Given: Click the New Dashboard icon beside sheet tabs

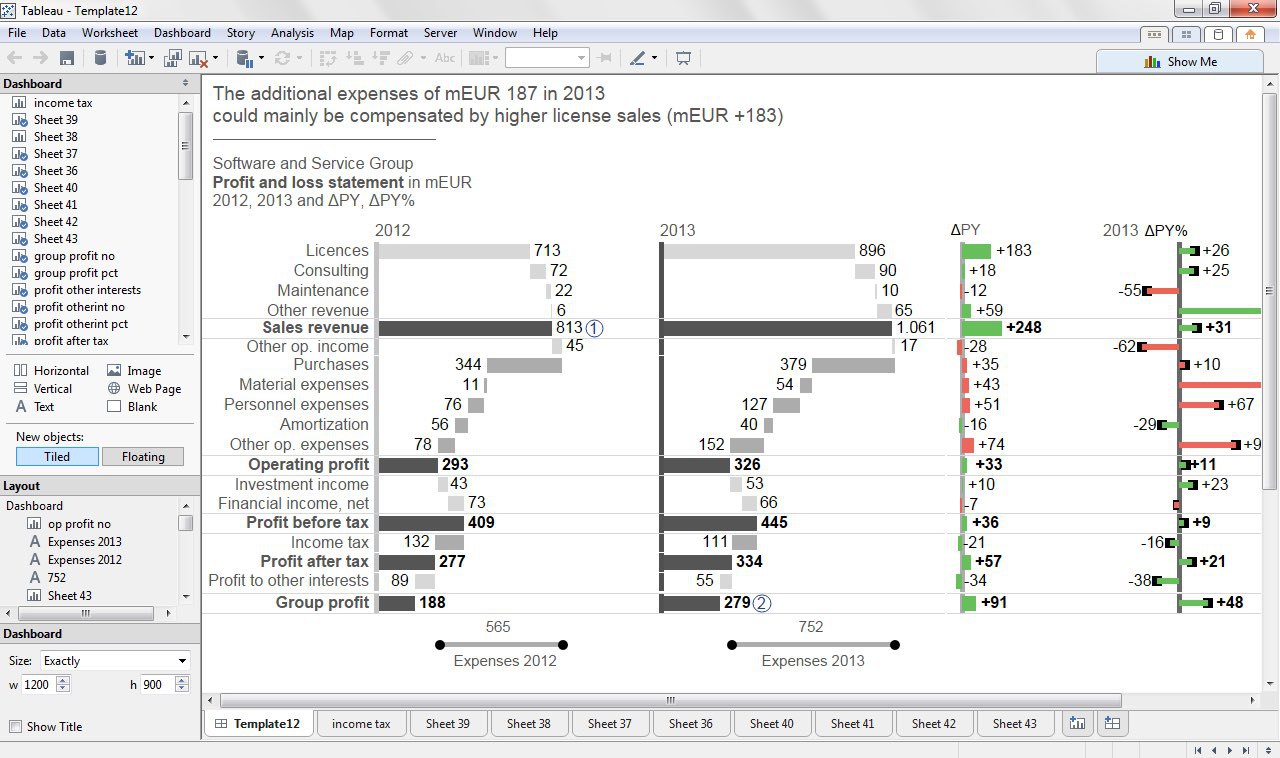Looking at the screenshot, I should click(1112, 723).
